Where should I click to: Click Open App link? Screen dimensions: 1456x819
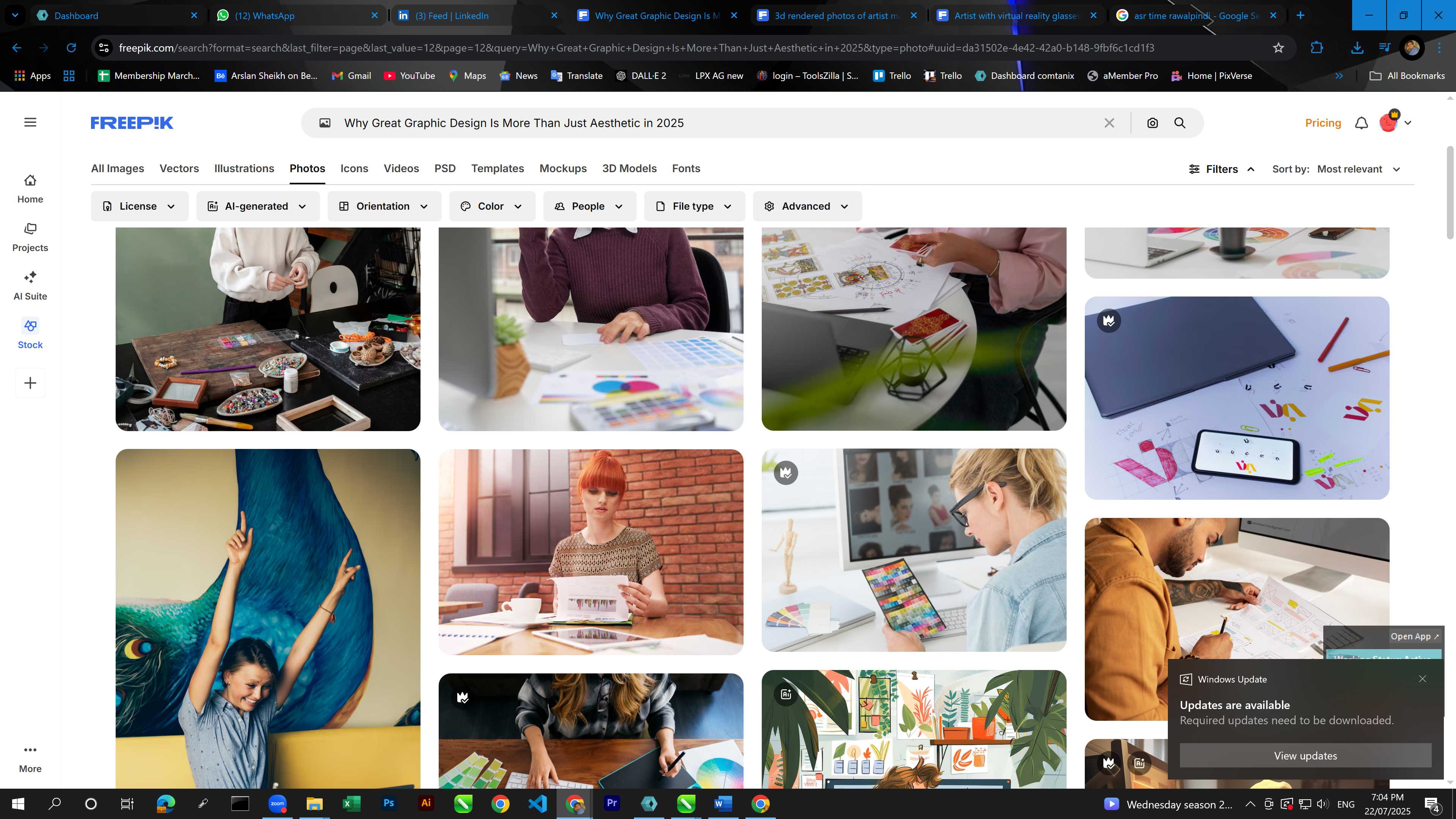point(1414,637)
